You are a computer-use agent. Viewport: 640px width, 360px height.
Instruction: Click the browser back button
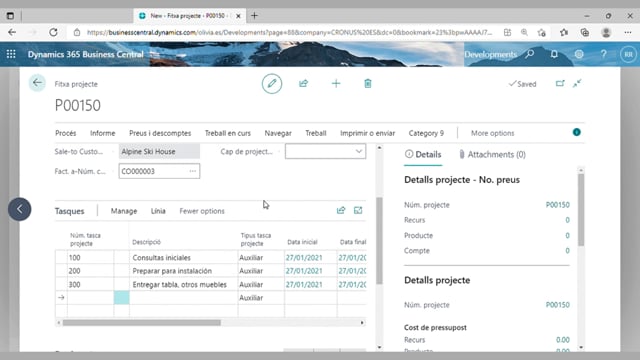pos(12,32)
